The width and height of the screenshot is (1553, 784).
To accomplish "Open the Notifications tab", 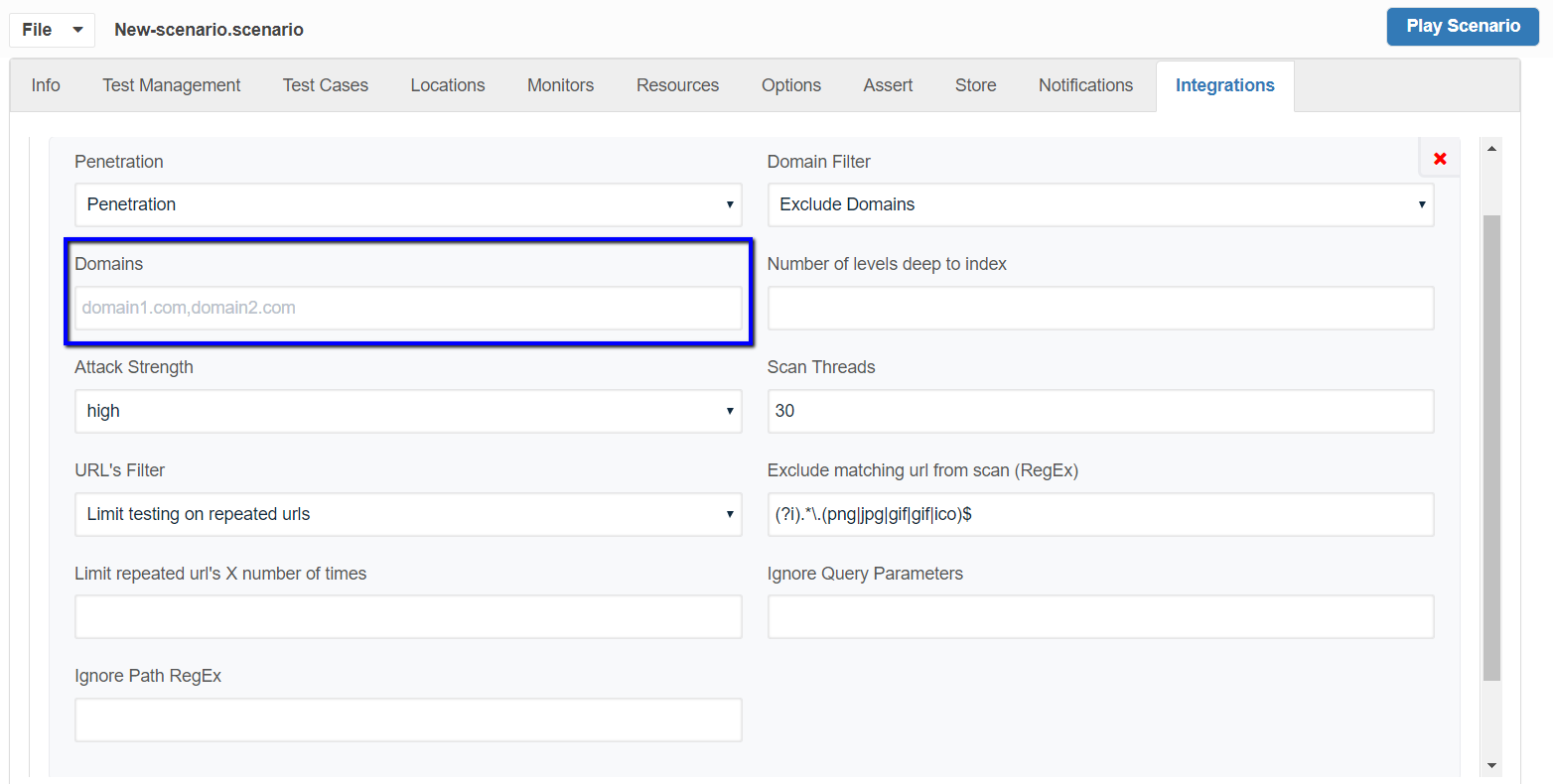I will click(x=1085, y=85).
